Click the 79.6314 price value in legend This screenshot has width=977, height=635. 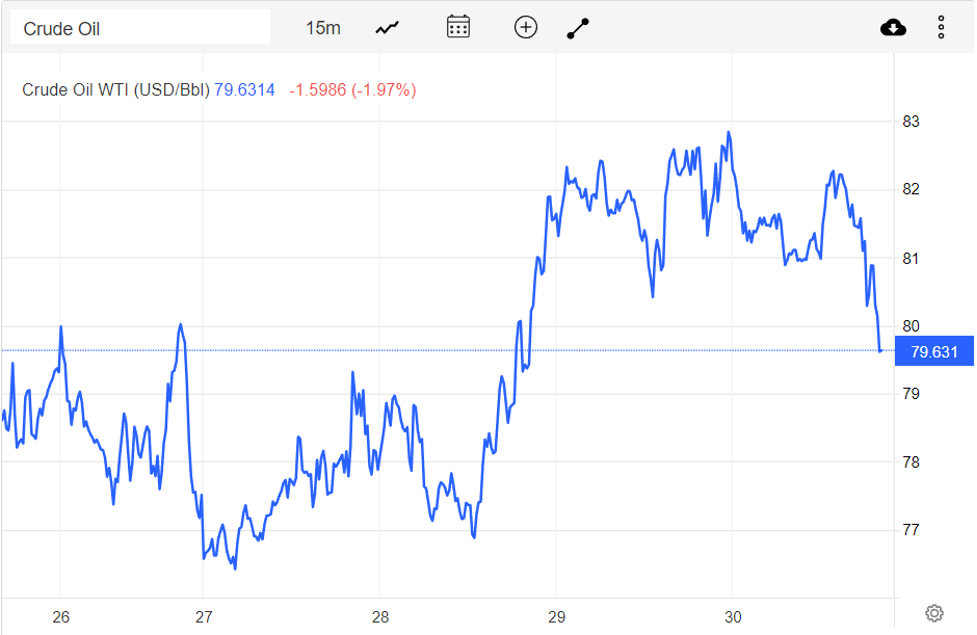click(x=244, y=90)
